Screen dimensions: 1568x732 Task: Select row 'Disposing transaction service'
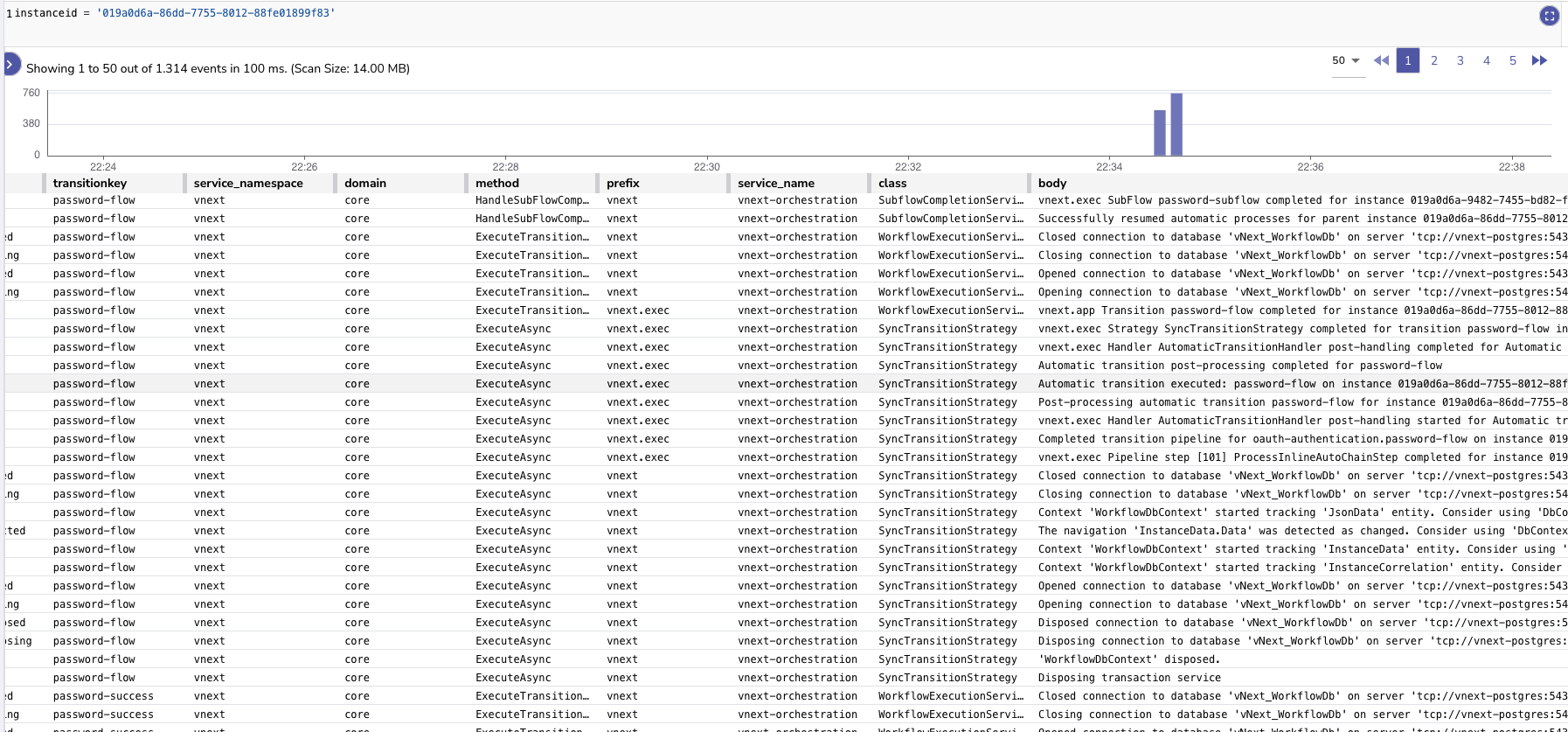pyautogui.click(x=787, y=678)
